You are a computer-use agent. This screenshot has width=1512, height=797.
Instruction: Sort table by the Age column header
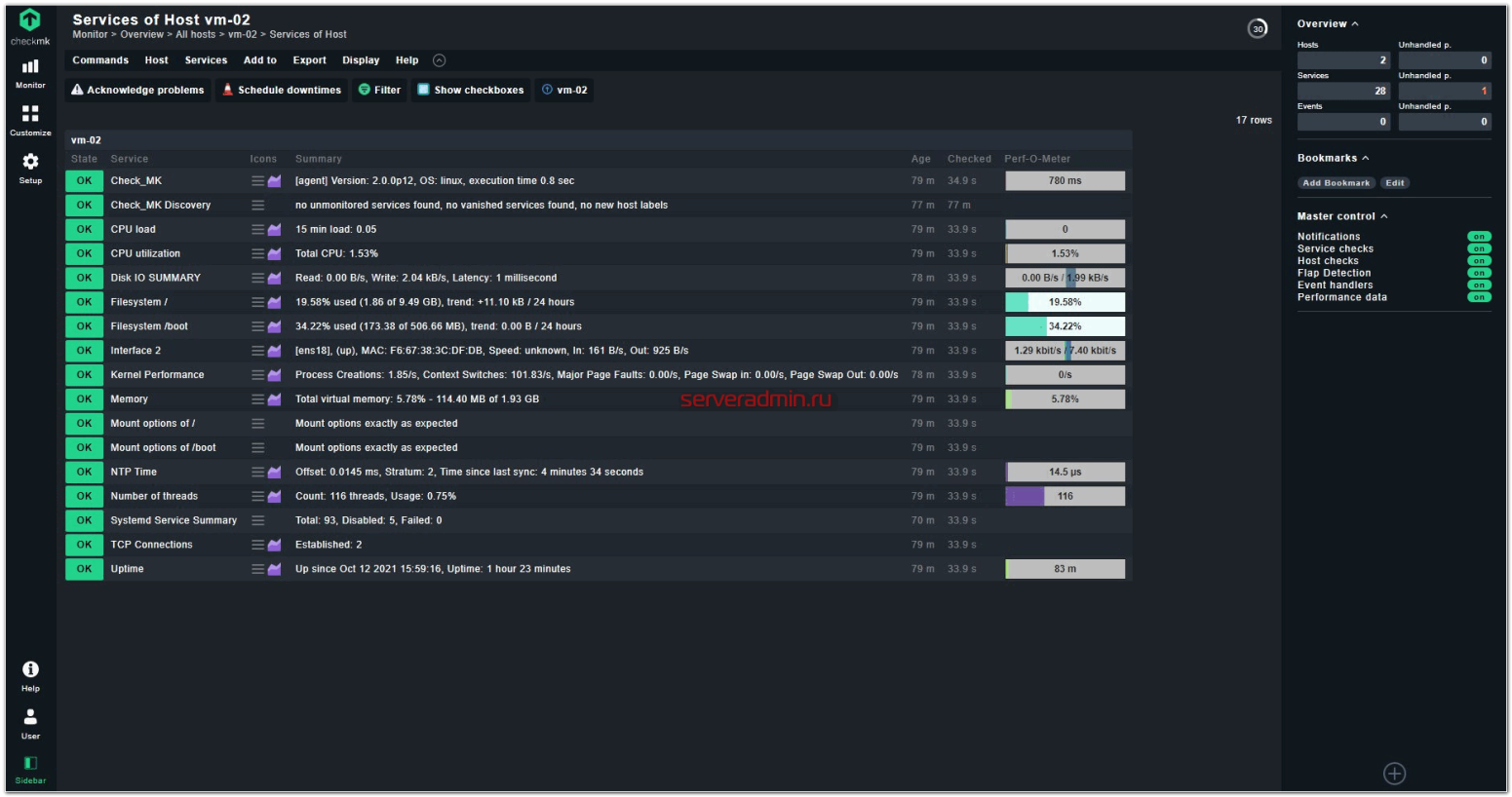(x=921, y=159)
